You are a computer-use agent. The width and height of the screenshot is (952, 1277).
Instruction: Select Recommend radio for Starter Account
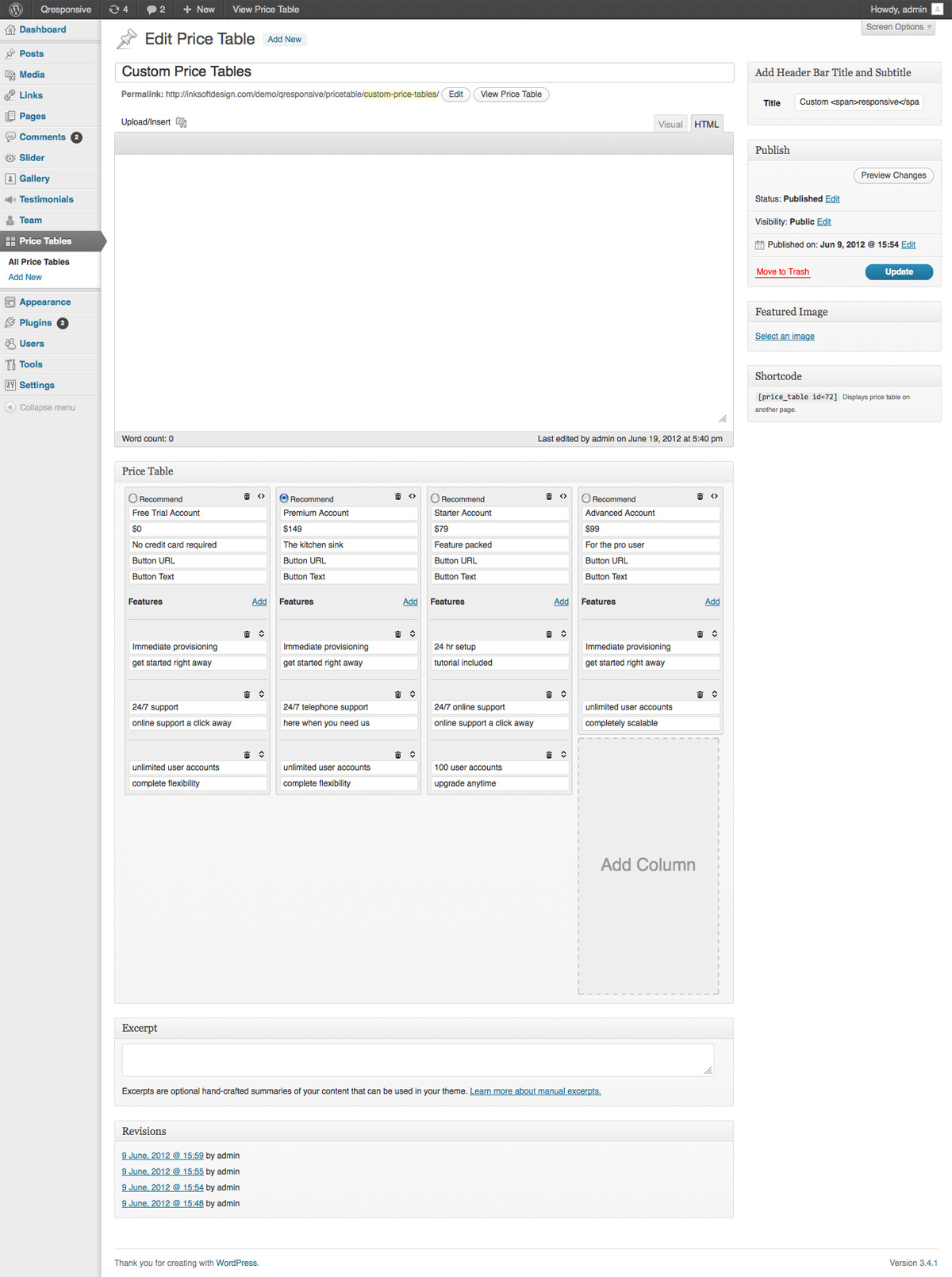436,498
